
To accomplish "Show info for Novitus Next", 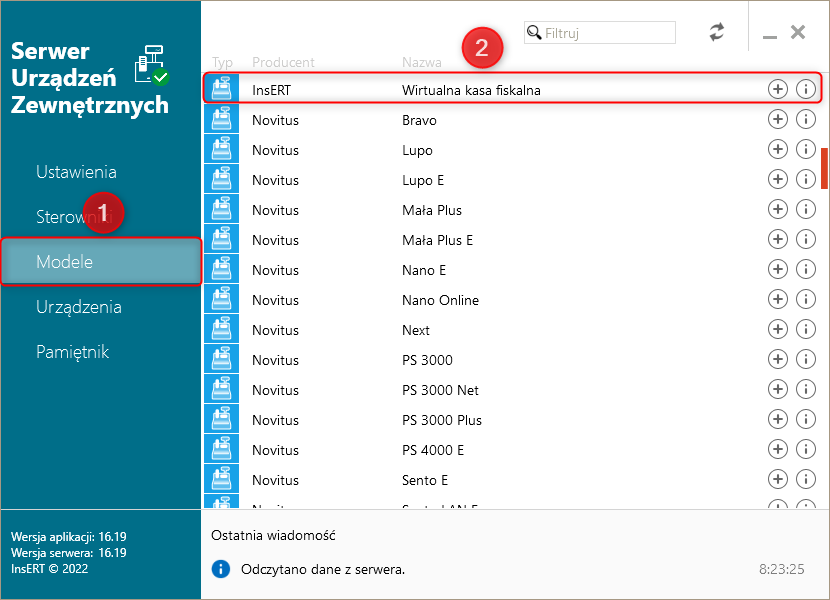I will click(806, 329).
